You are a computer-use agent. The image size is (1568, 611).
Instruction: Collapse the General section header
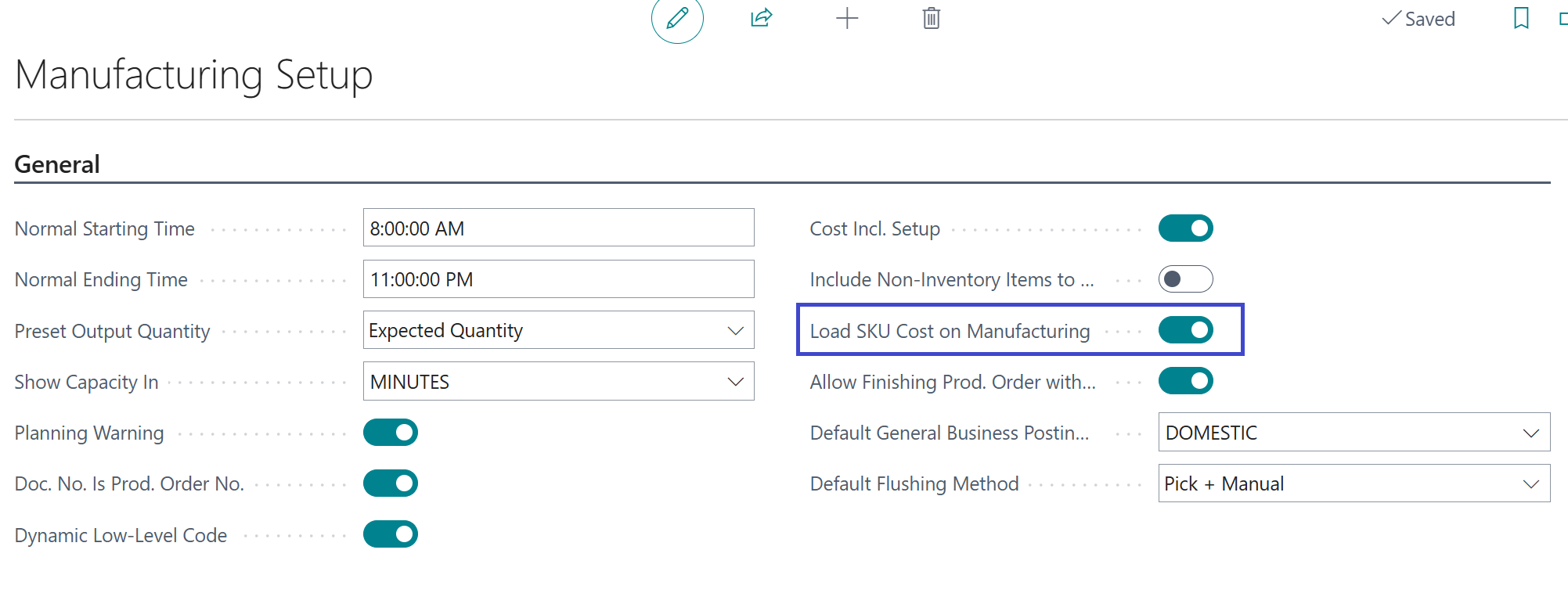57,164
